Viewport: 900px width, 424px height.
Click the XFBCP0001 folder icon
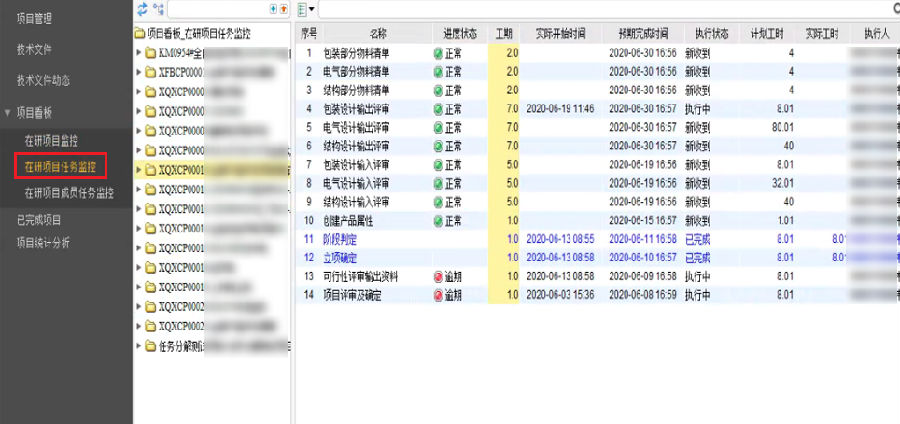click(150, 72)
